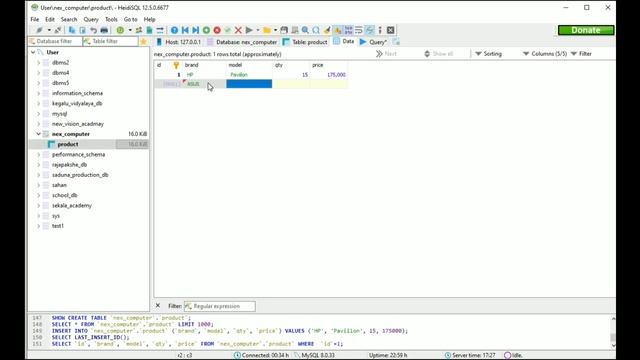The height and width of the screenshot is (360, 640).
Task: Open the Query menu
Action: click(x=91, y=19)
